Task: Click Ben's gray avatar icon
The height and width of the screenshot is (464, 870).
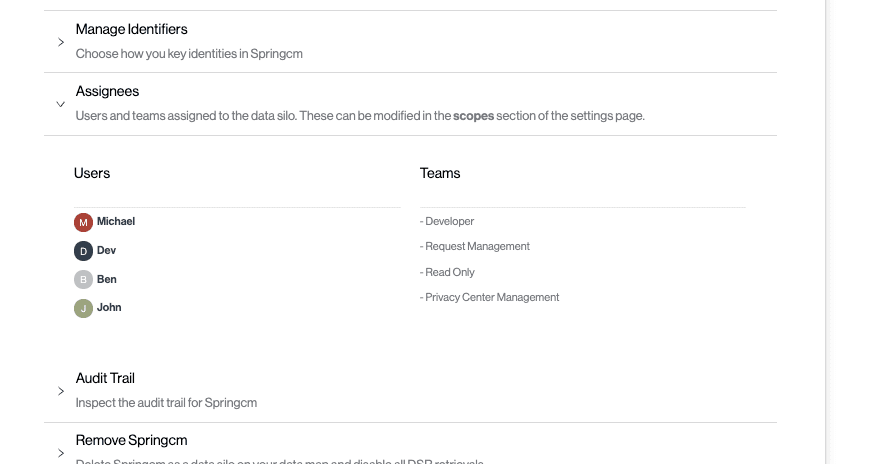Action: point(83,280)
